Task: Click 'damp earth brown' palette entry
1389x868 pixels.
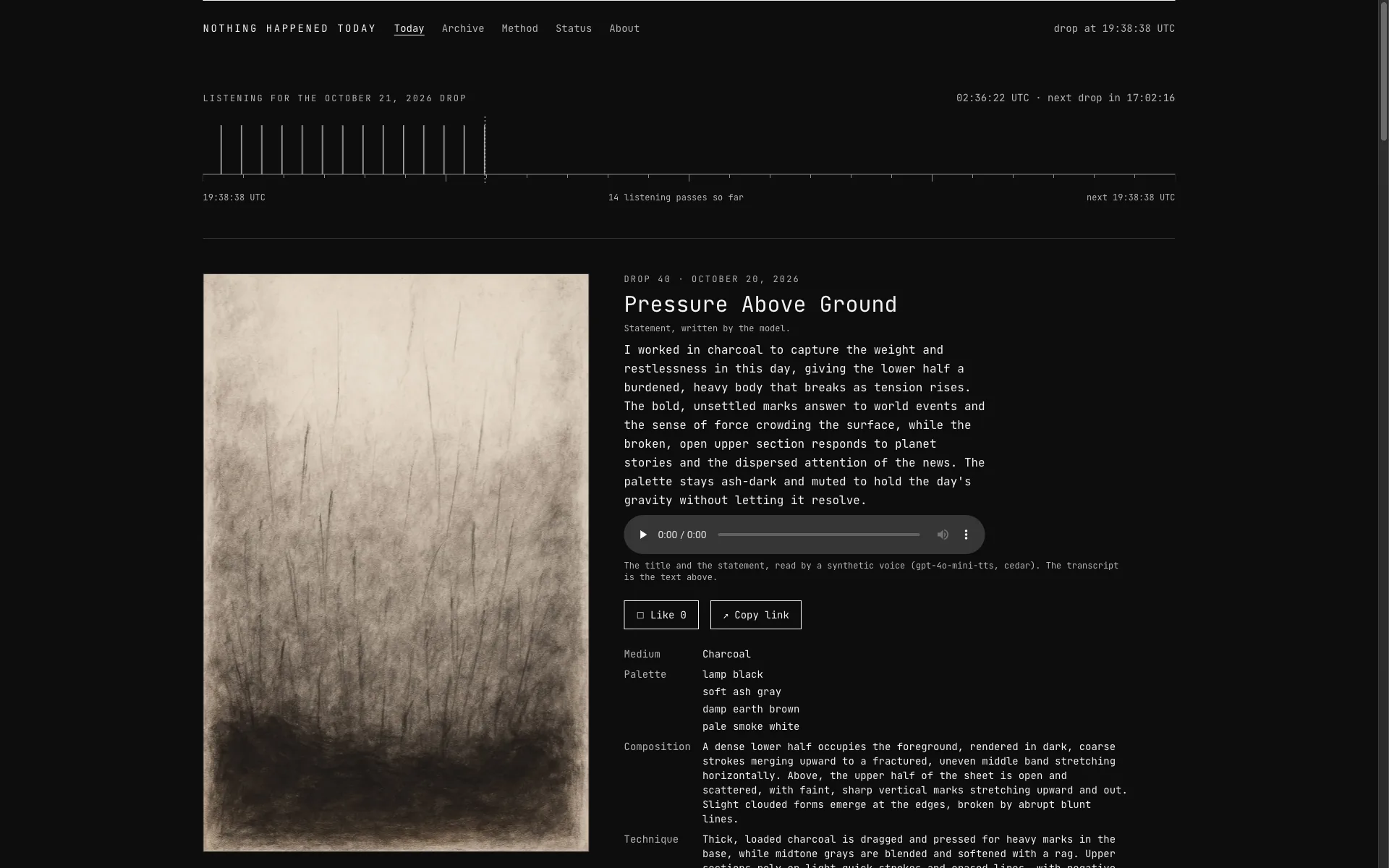Action: [x=751, y=709]
